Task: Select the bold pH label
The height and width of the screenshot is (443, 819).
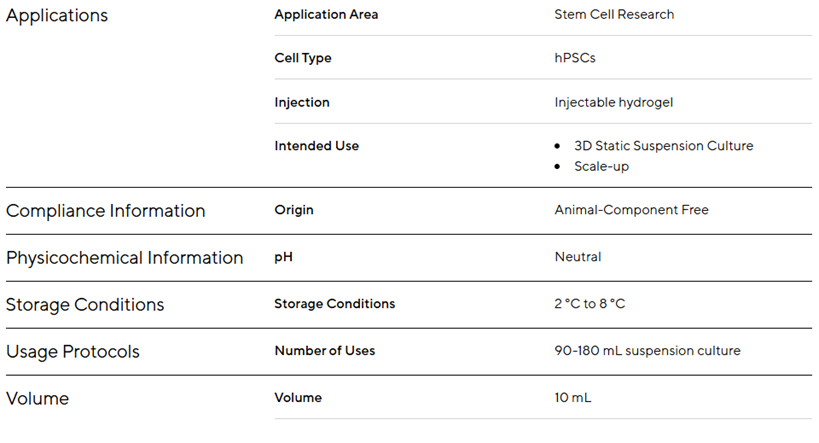Action: [x=283, y=257]
